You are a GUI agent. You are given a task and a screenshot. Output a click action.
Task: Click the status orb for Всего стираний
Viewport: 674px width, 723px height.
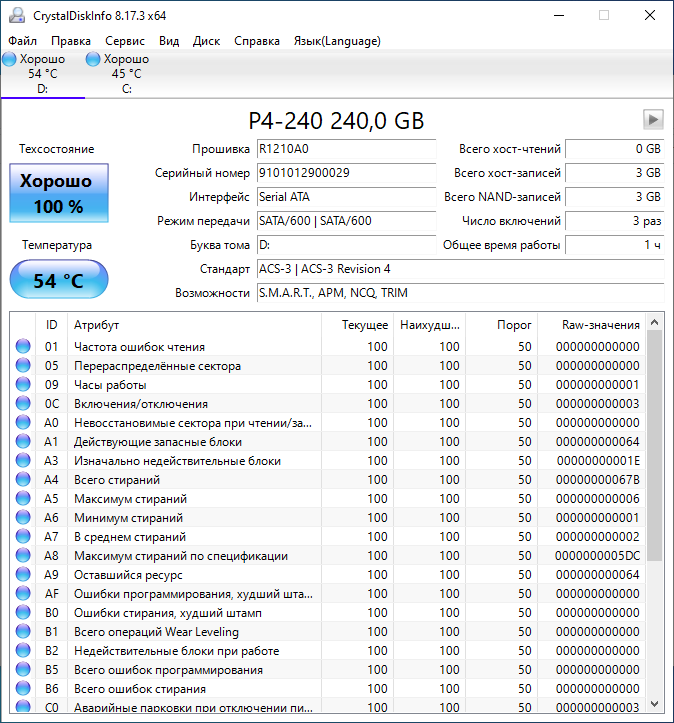[x=23, y=480]
